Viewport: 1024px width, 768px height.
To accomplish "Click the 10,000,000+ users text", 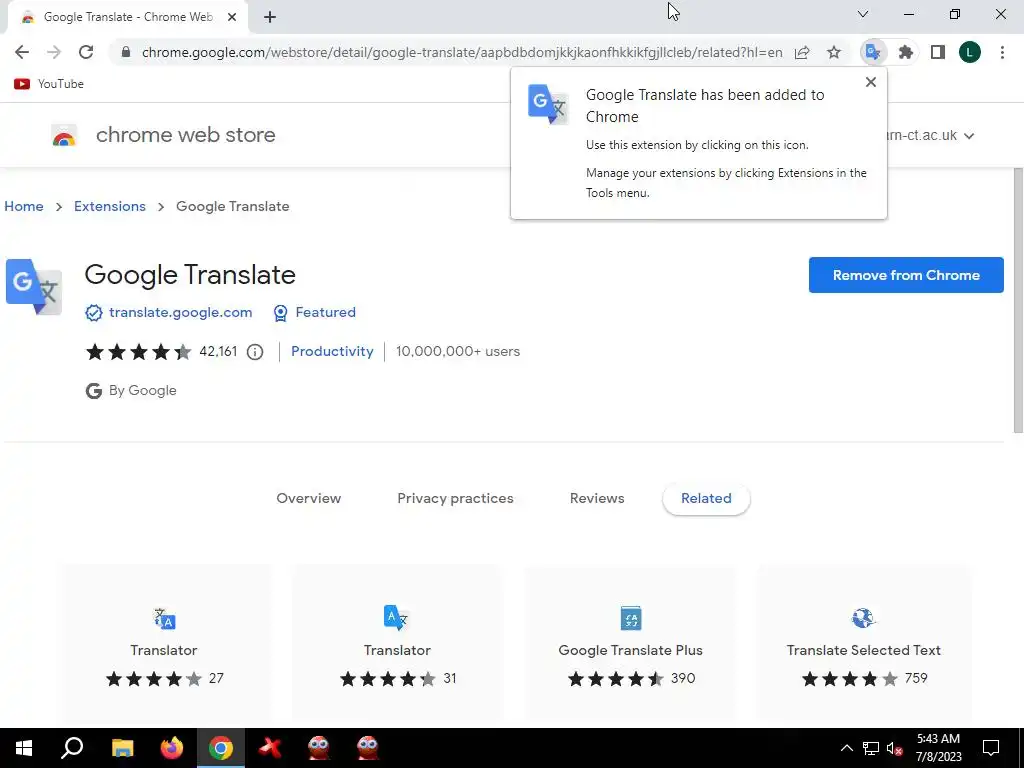I will [x=458, y=351].
